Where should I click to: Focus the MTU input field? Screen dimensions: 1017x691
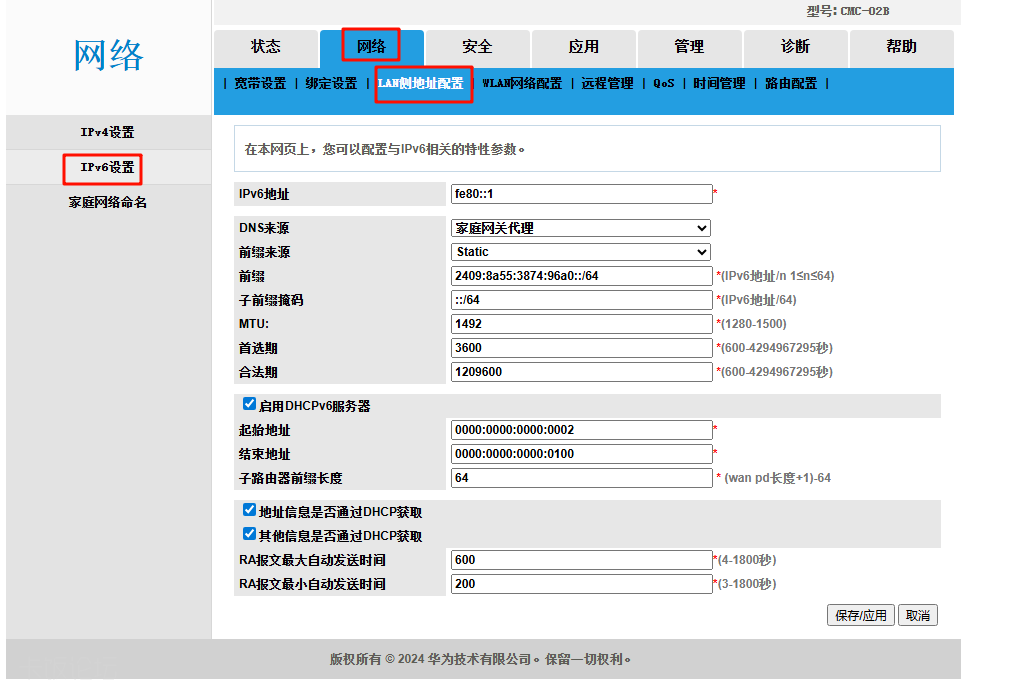(x=581, y=324)
